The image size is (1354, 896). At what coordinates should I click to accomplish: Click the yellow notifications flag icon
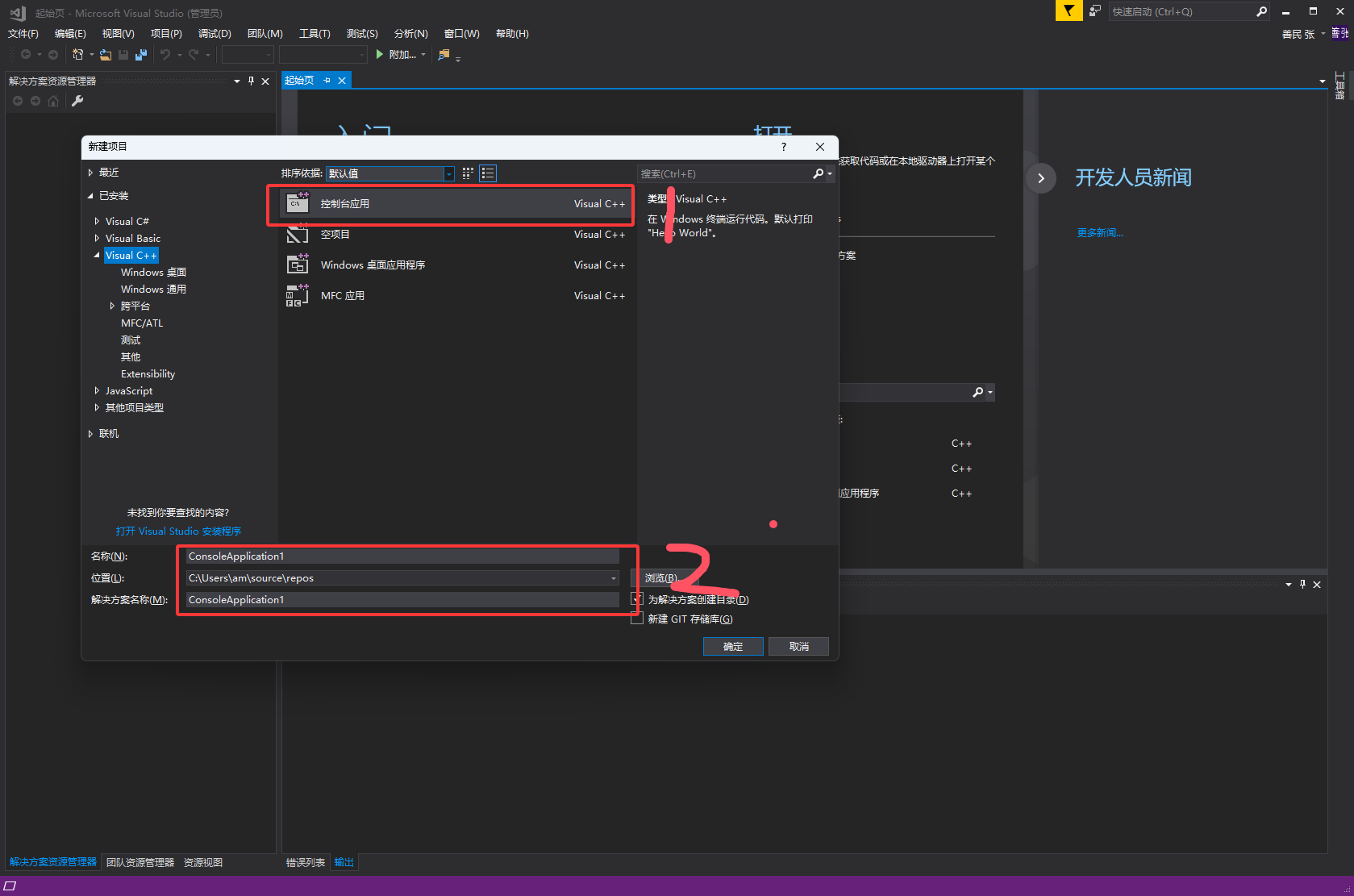pos(1069,10)
